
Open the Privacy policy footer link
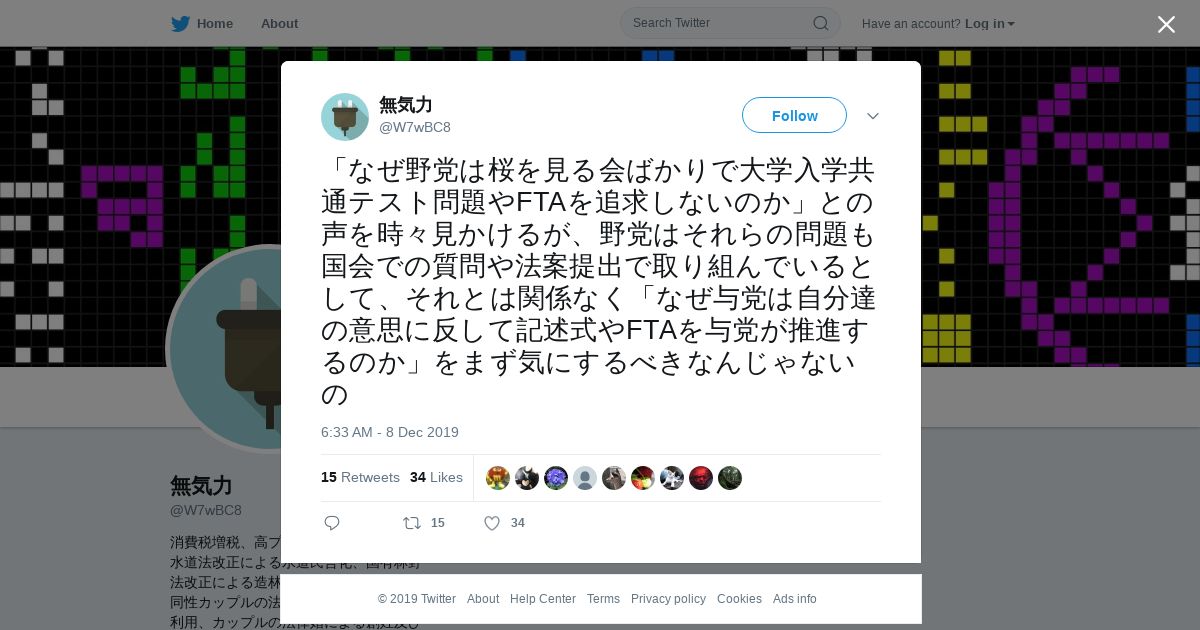coord(668,599)
